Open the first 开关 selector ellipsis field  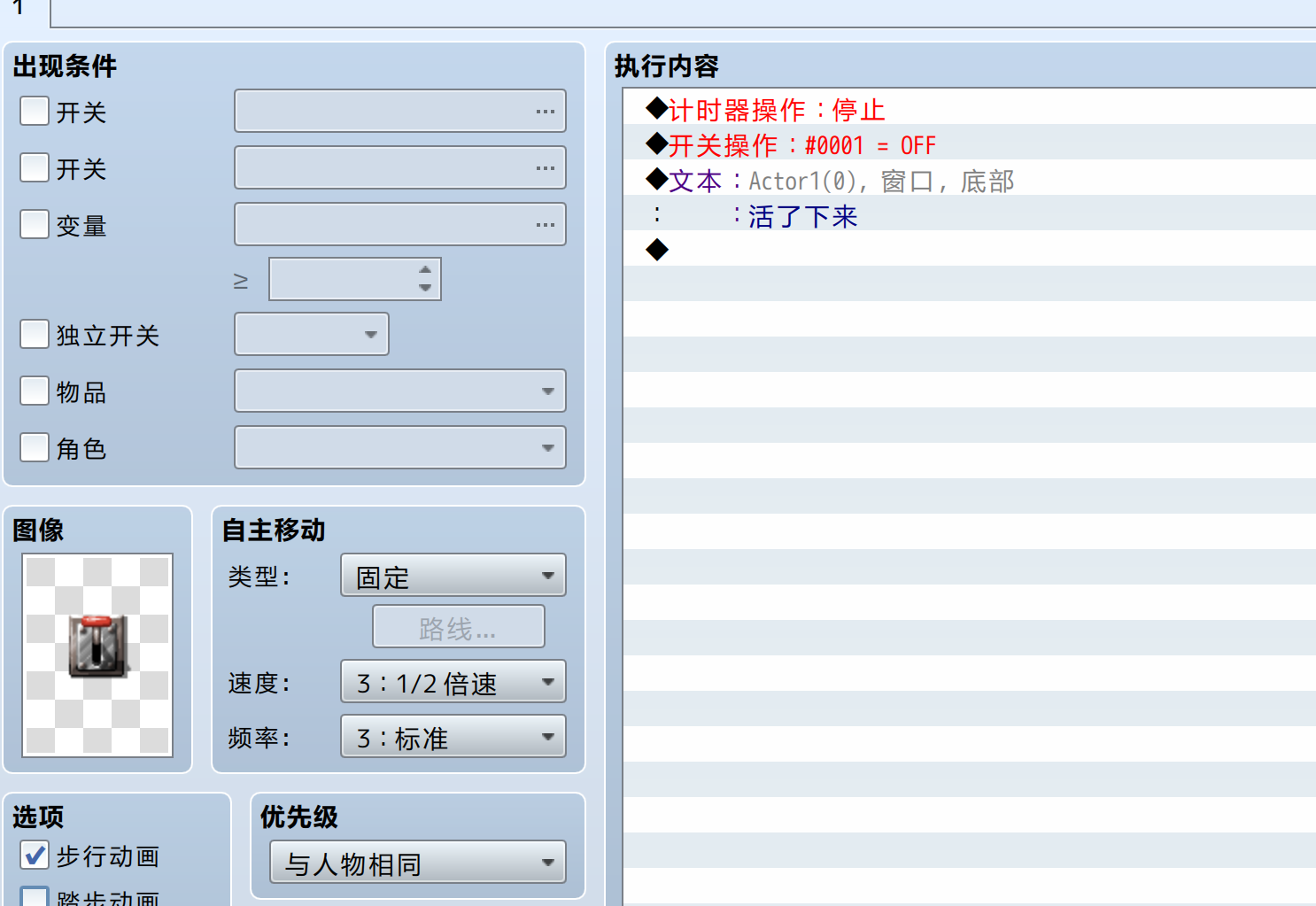(x=400, y=111)
